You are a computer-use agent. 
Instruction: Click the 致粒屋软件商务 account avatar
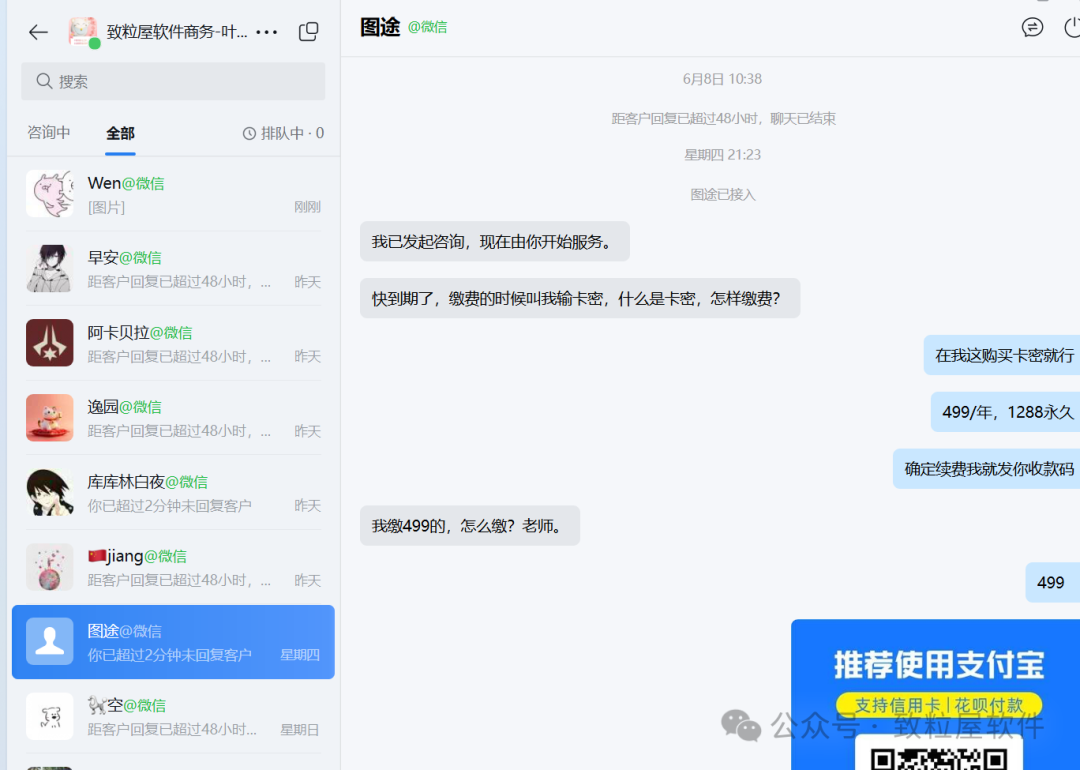[83, 32]
